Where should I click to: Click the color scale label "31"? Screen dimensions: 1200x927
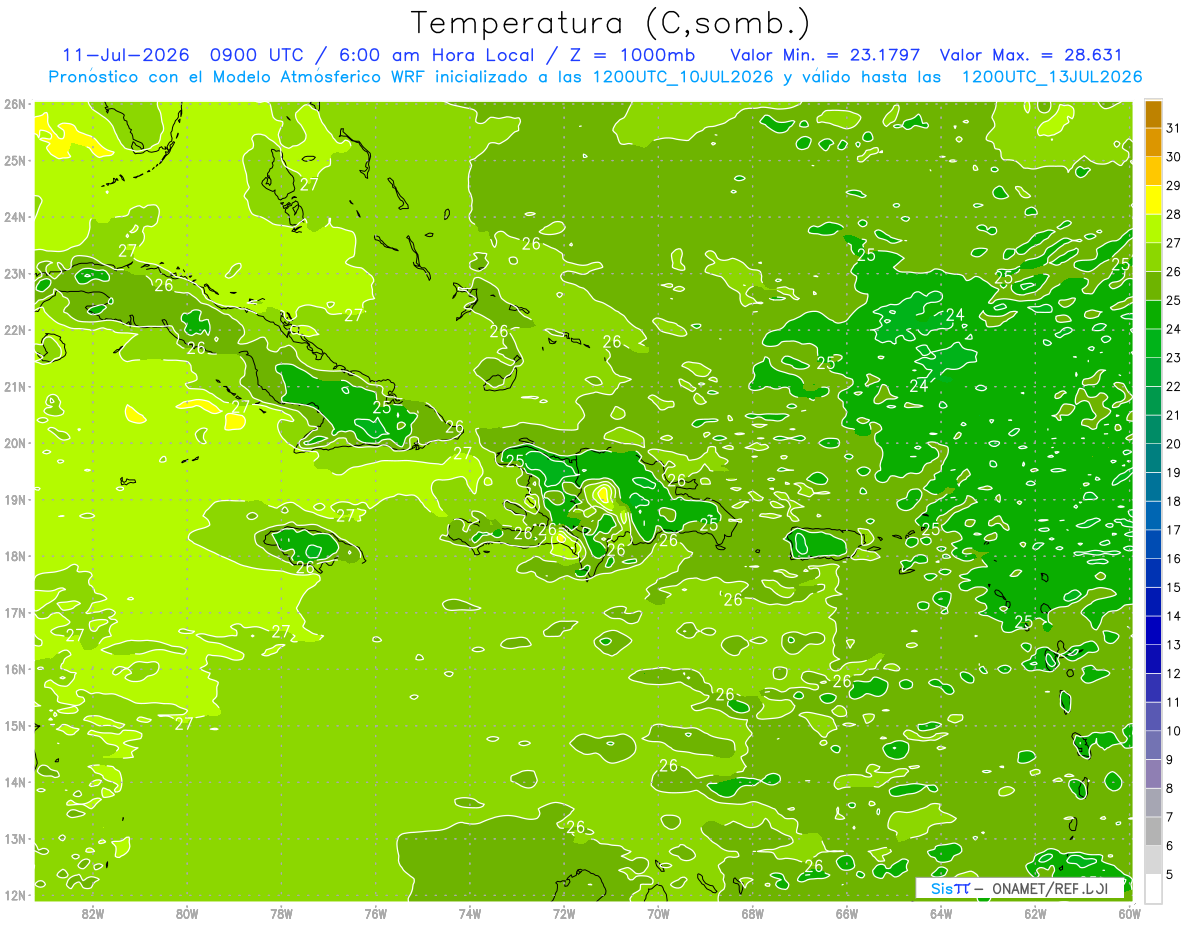[1173, 128]
